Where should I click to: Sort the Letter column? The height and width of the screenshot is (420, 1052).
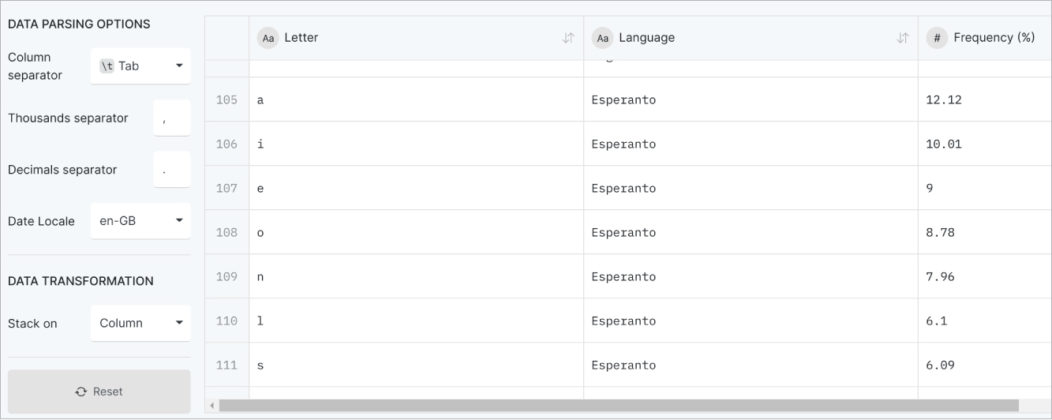click(568, 38)
